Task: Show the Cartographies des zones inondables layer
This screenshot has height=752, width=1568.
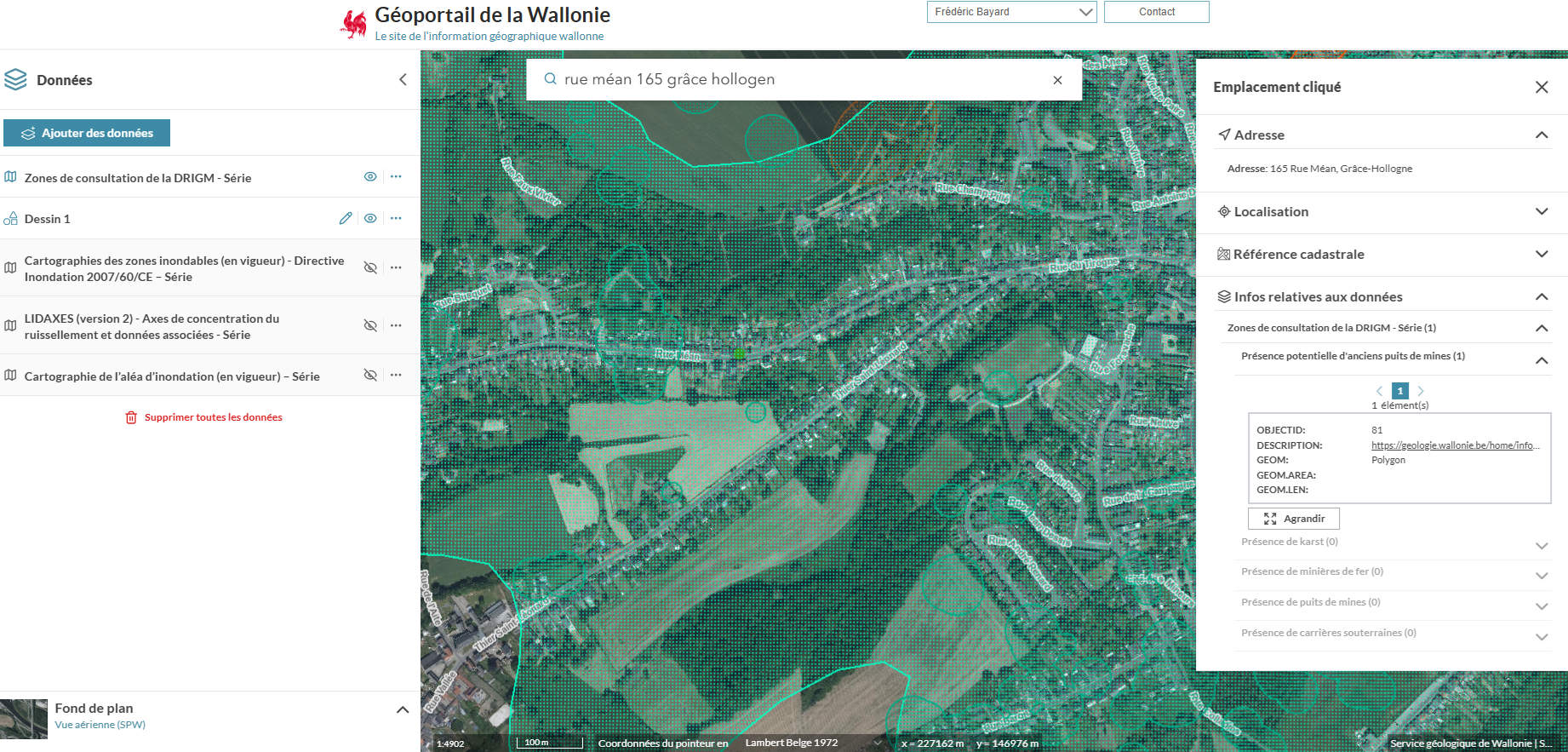Action: (x=370, y=267)
